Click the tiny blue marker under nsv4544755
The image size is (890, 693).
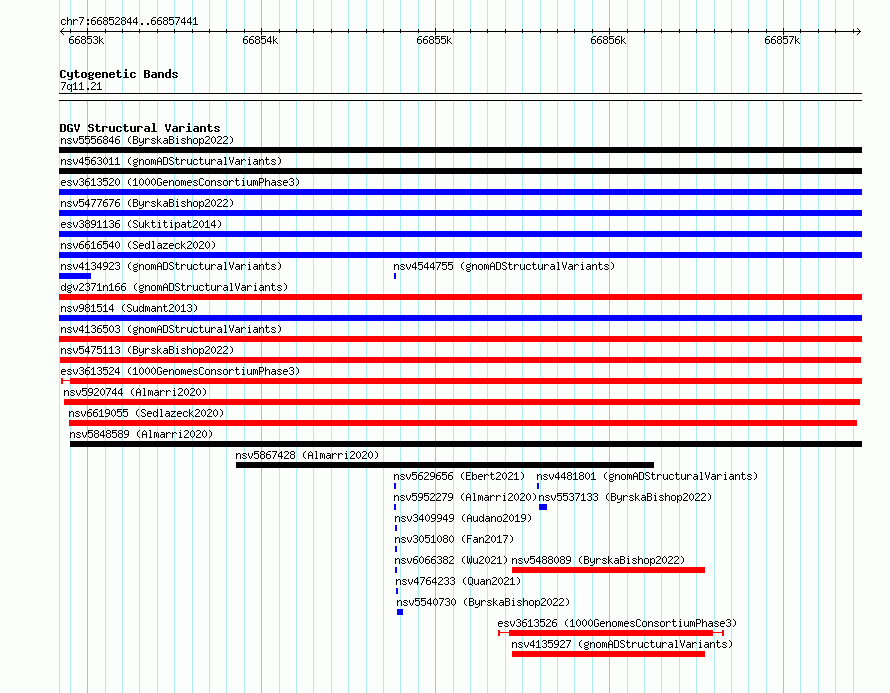pyautogui.click(x=395, y=276)
